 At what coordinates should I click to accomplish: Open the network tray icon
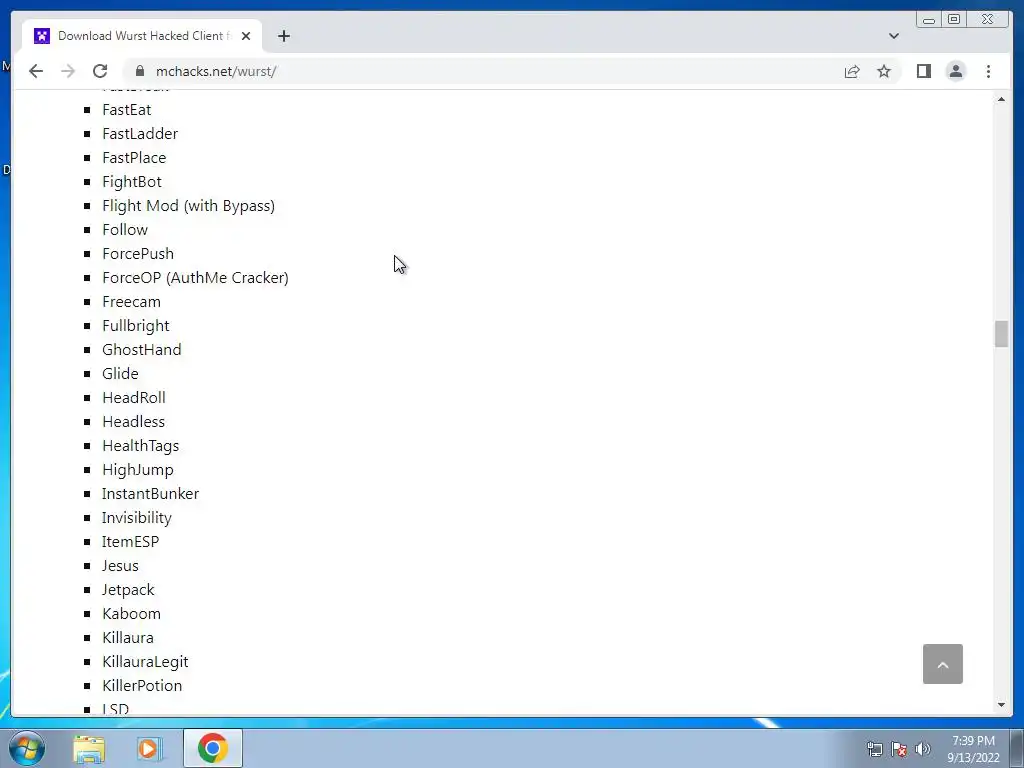tap(874, 748)
